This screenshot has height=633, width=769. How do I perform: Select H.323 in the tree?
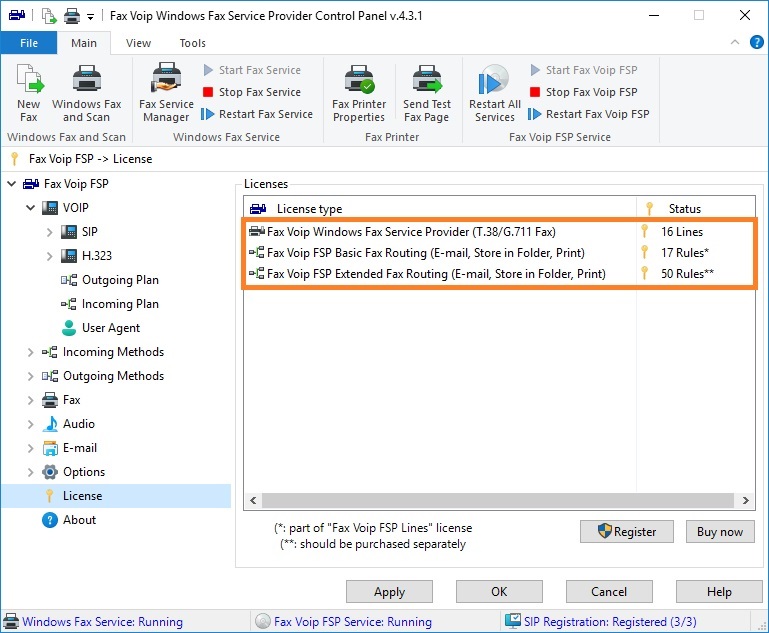click(86, 256)
